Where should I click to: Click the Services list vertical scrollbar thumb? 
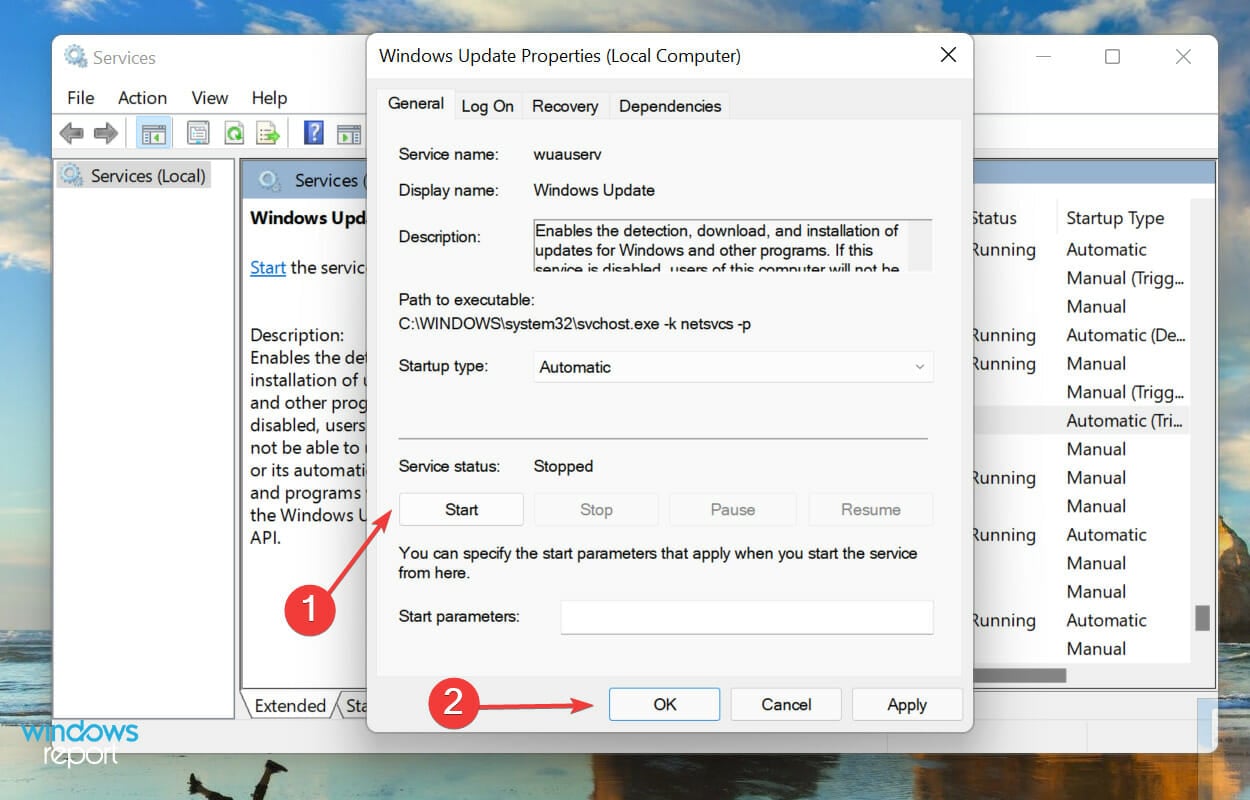(1202, 617)
